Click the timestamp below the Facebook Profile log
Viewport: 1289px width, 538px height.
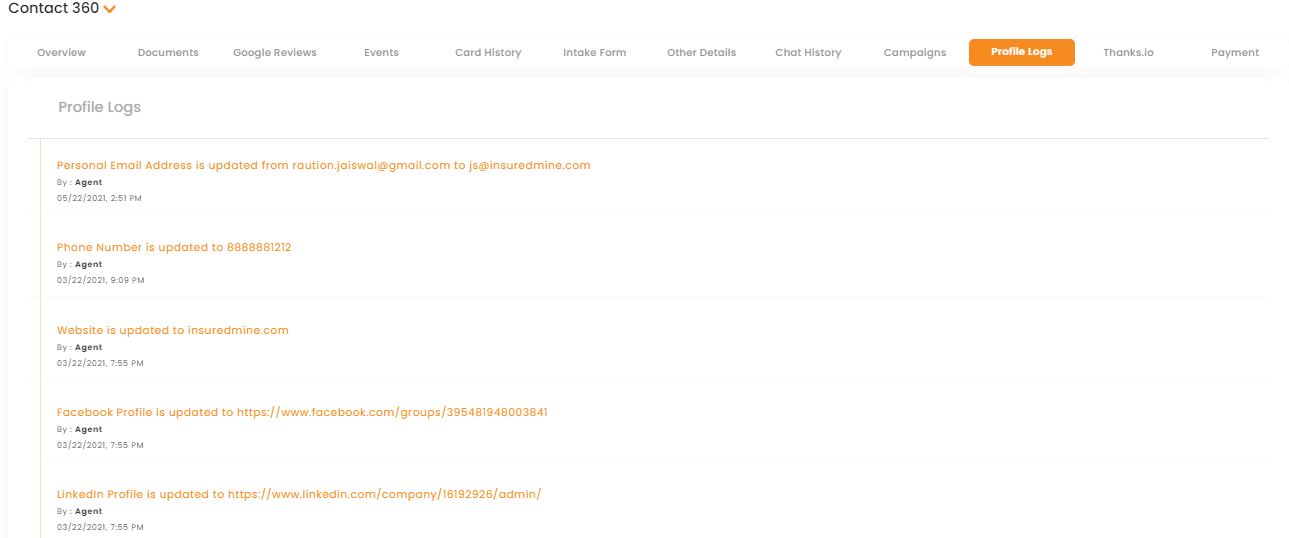point(100,445)
